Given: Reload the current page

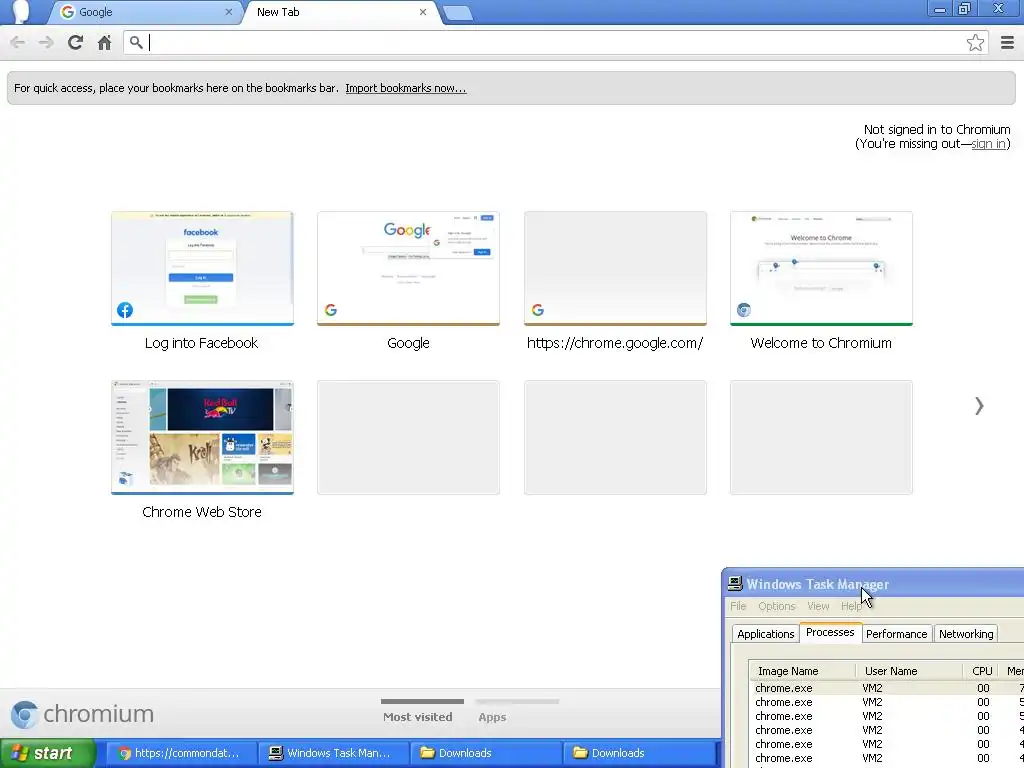Looking at the screenshot, I should click(75, 42).
